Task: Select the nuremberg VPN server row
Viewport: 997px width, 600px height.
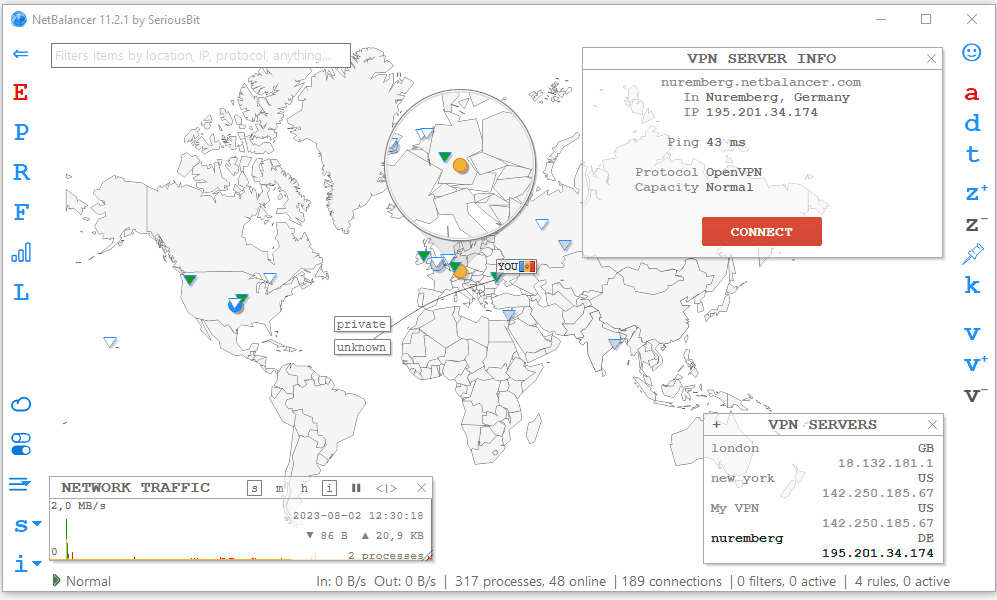Action: click(x=823, y=545)
